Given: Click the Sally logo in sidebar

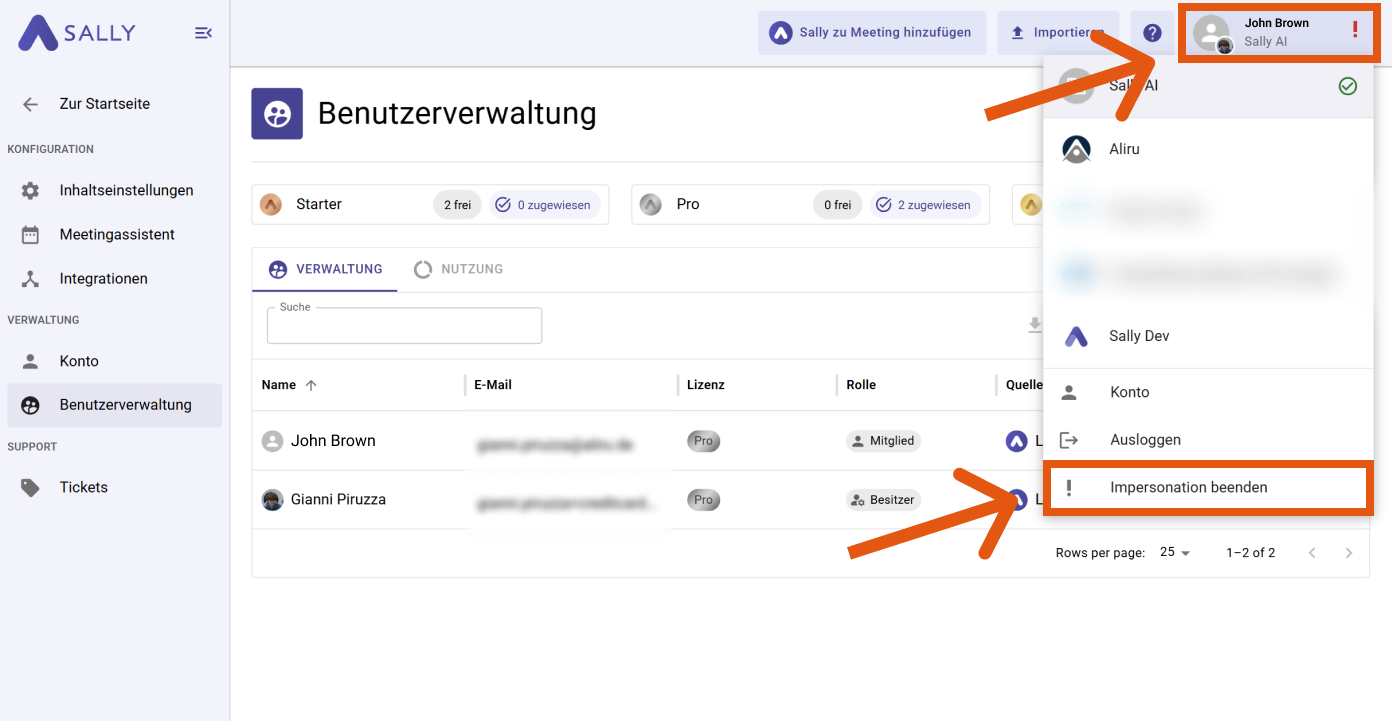Looking at the screenshot, I should tap(77, 33).
